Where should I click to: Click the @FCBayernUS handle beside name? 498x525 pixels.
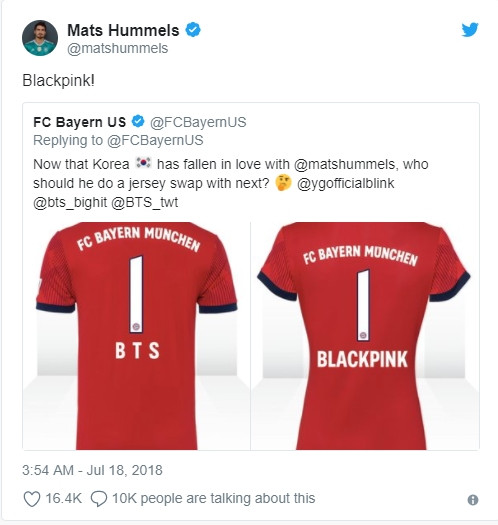click(x=198, y=122)
